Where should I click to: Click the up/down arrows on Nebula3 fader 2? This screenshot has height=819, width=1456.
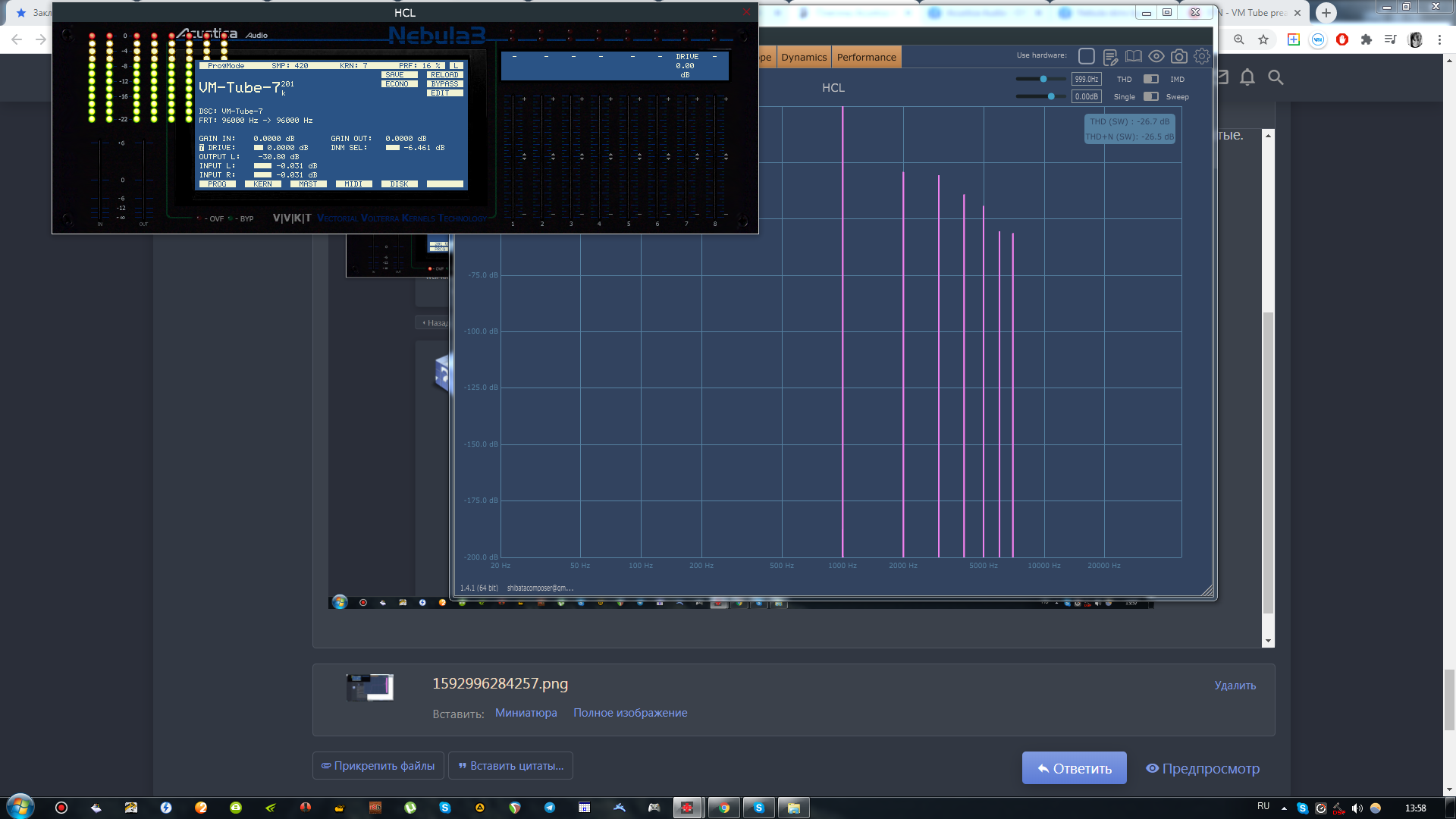click(553, 156)
